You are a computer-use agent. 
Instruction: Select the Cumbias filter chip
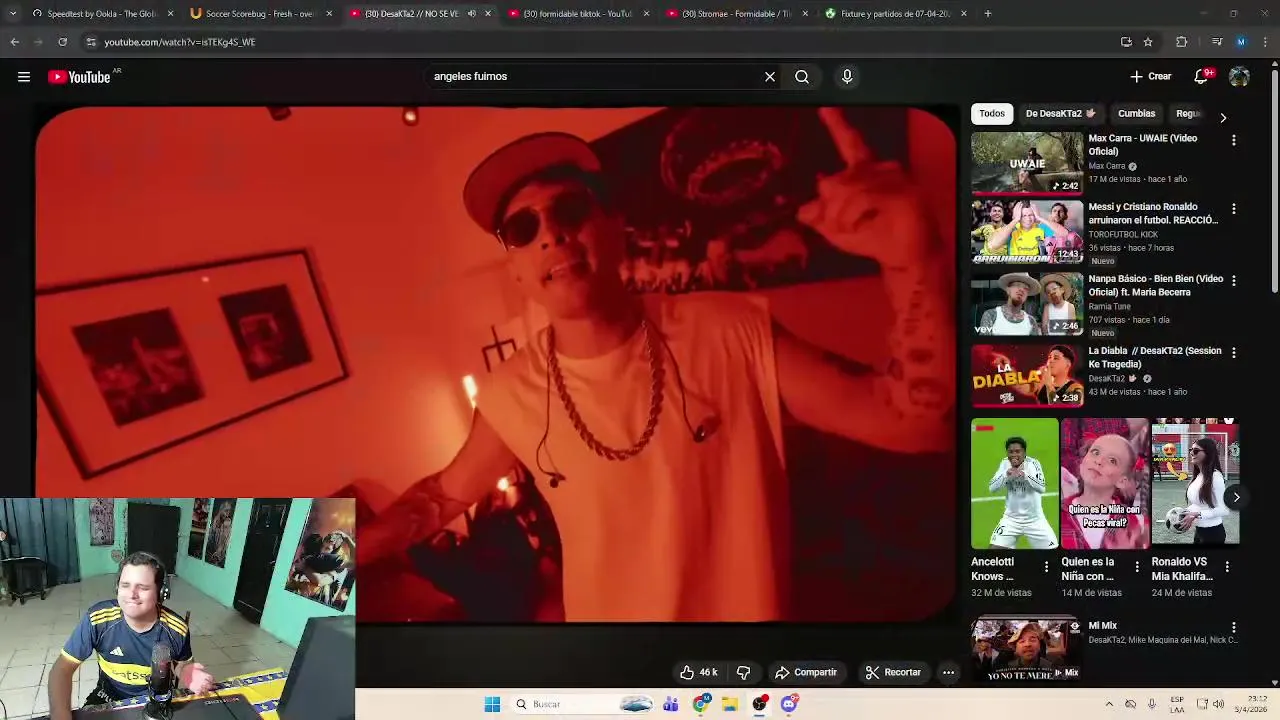(1136, 114)
